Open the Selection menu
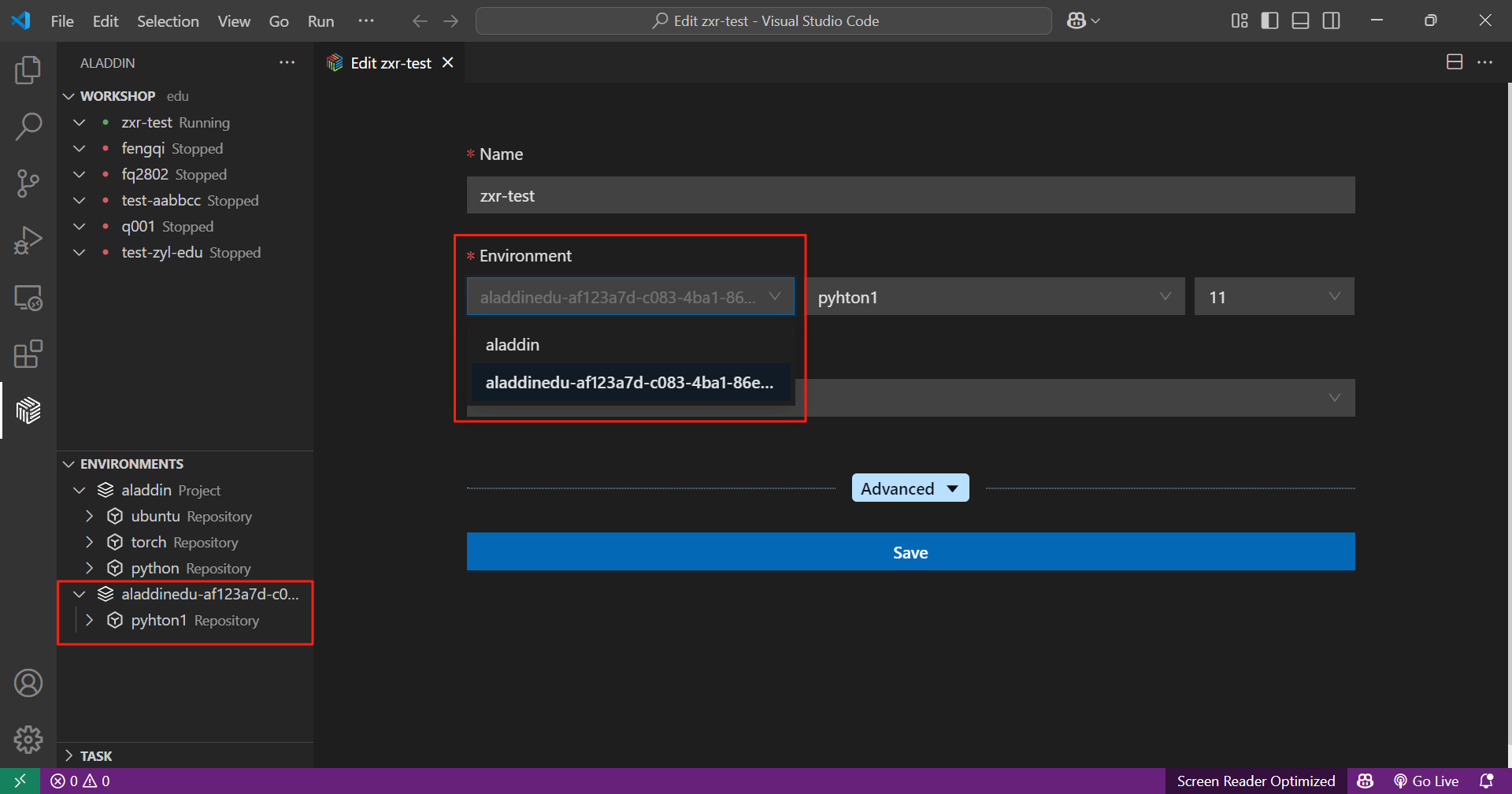Viewport: 1512px width, 794px height. pyautogui.click(x=168, y=21)
